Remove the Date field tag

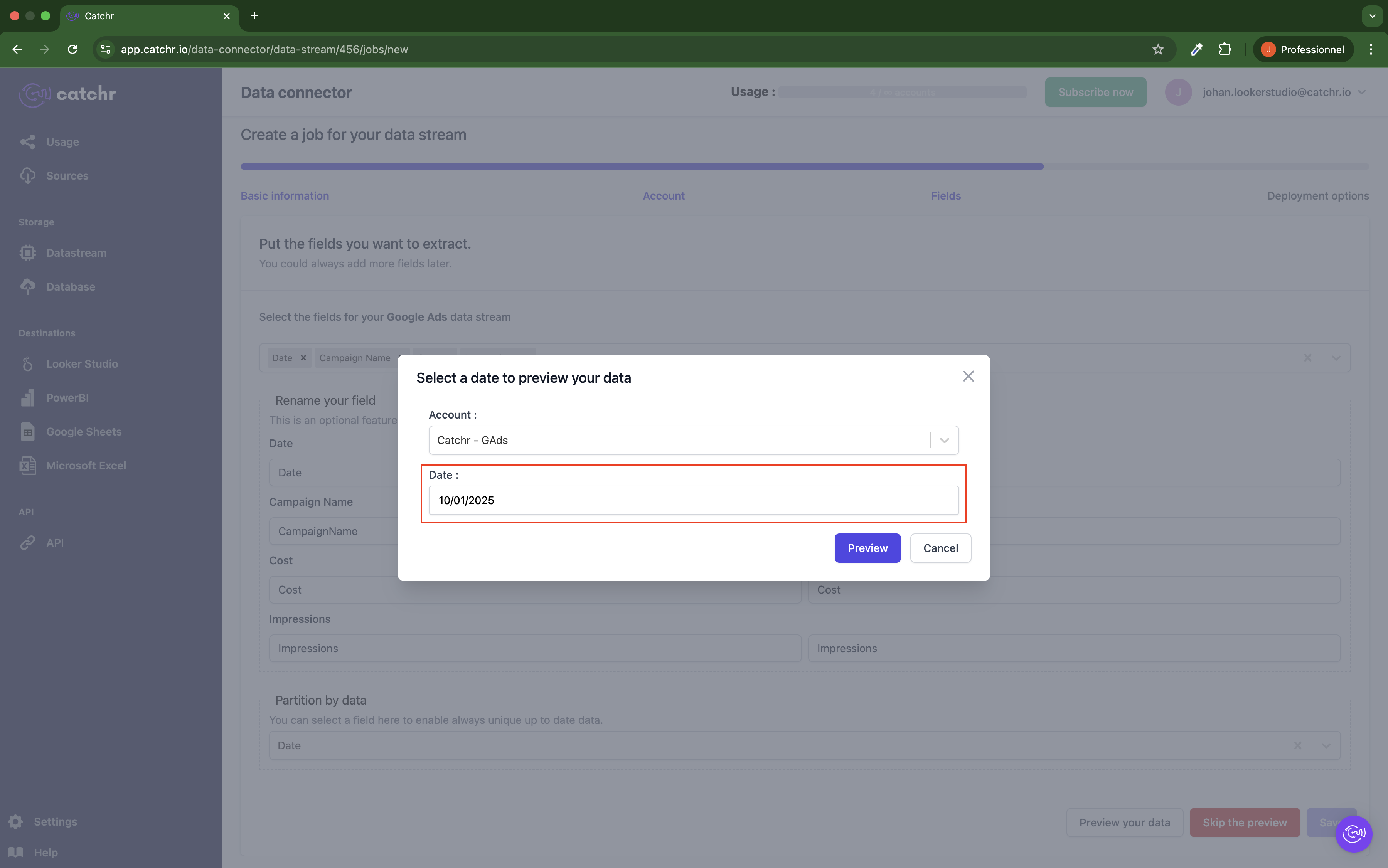click(x=303, y=358)
